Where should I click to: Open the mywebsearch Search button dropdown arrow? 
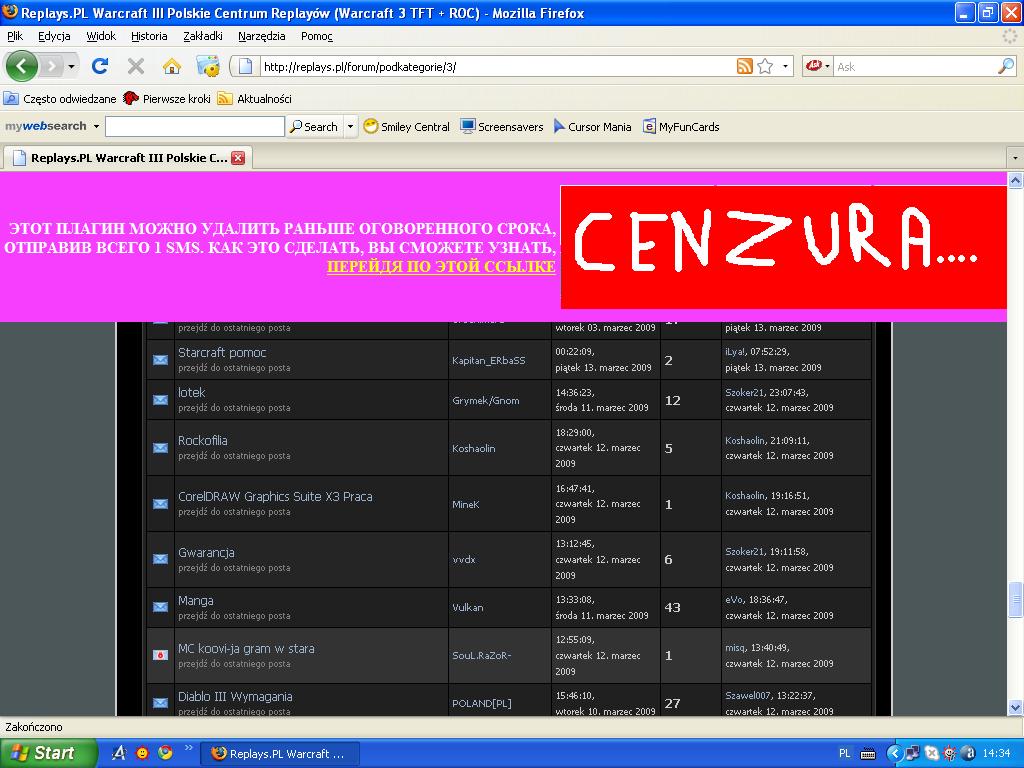(350, 127)
